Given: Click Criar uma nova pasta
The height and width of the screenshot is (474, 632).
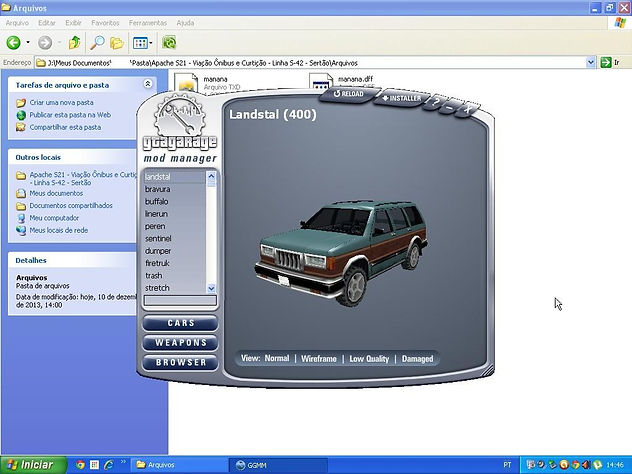Looking at the screenshot, I should click(x=61, y=102).
